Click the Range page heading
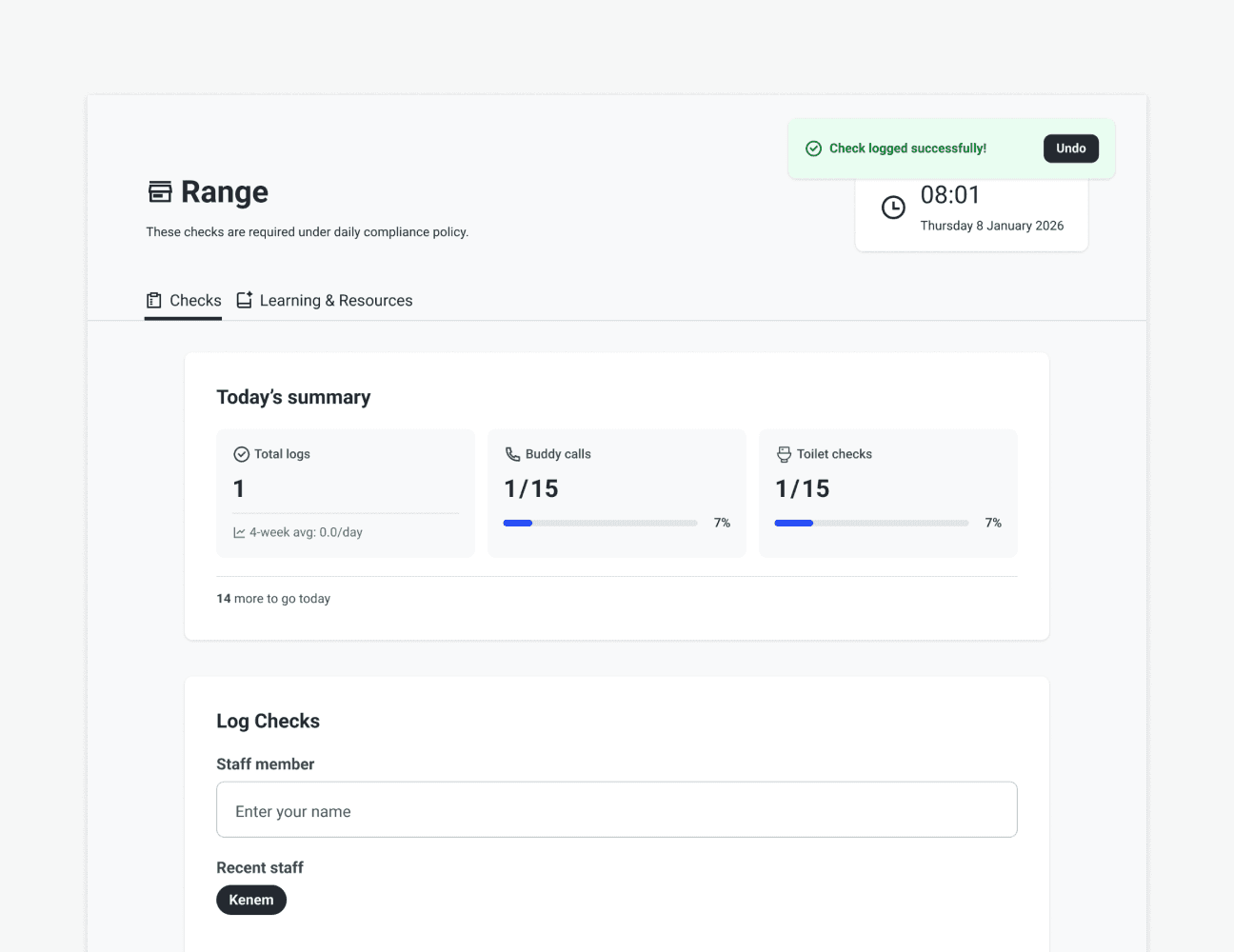 click(225, 192)
